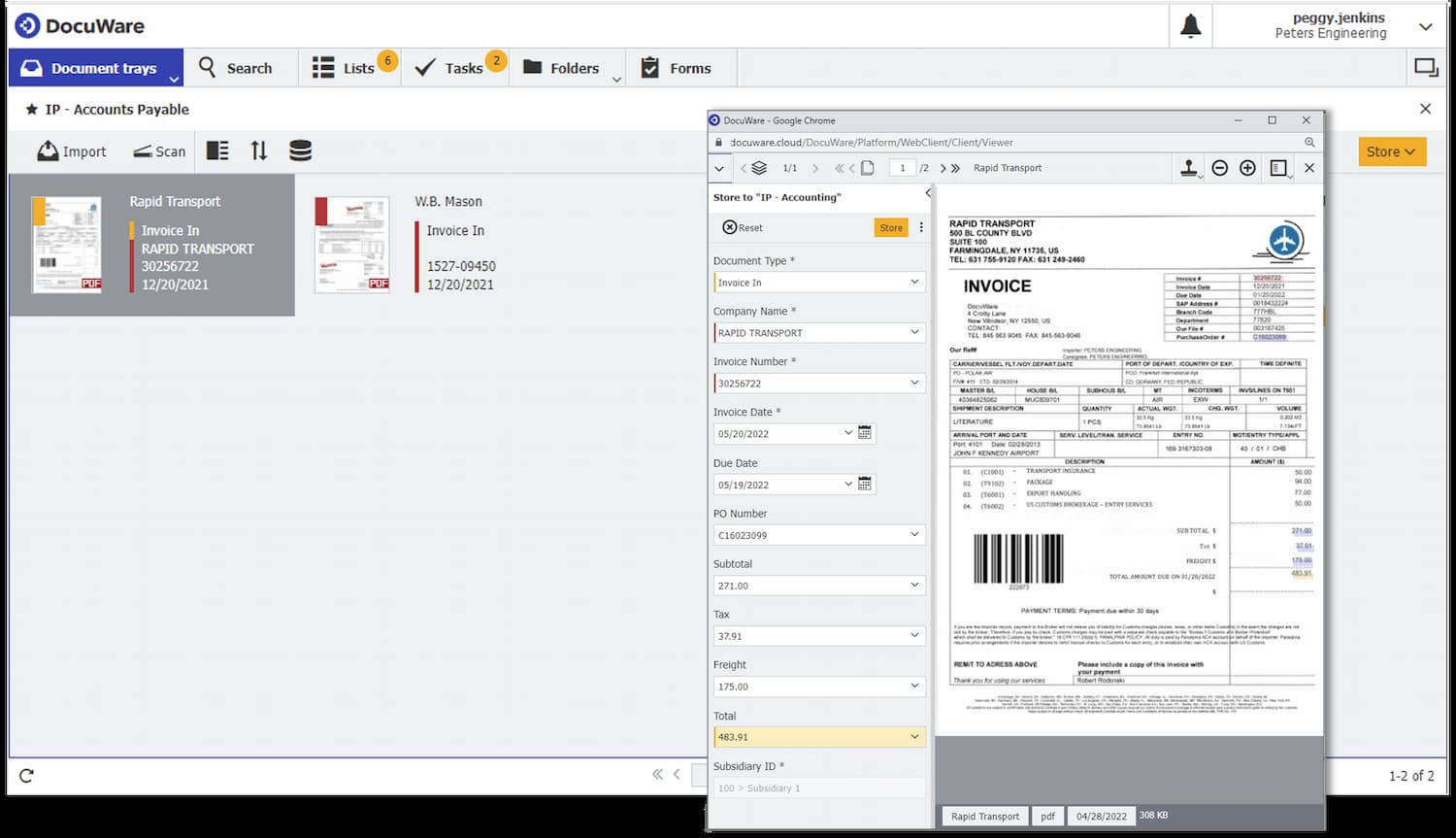Click the Scan icon in tray toolbar
1456x838 pixels.
point(159,151)
